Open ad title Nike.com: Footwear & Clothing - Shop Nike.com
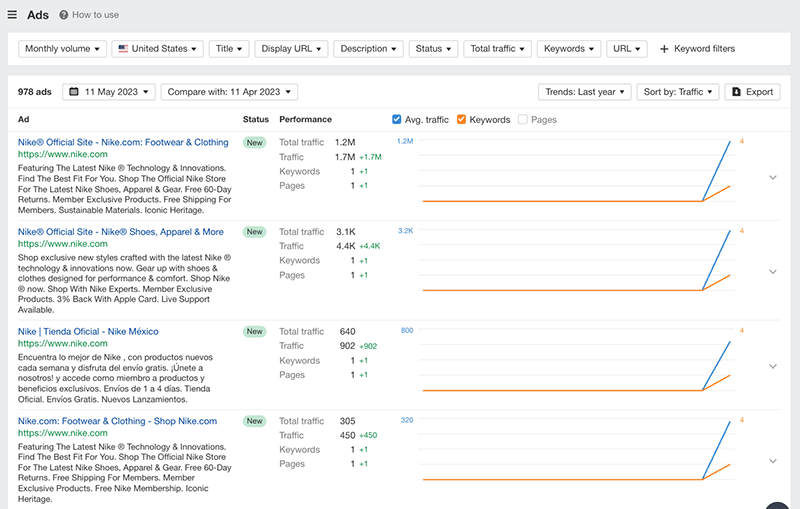This screenshot has height=509, width=800. [x=117, y=421]
